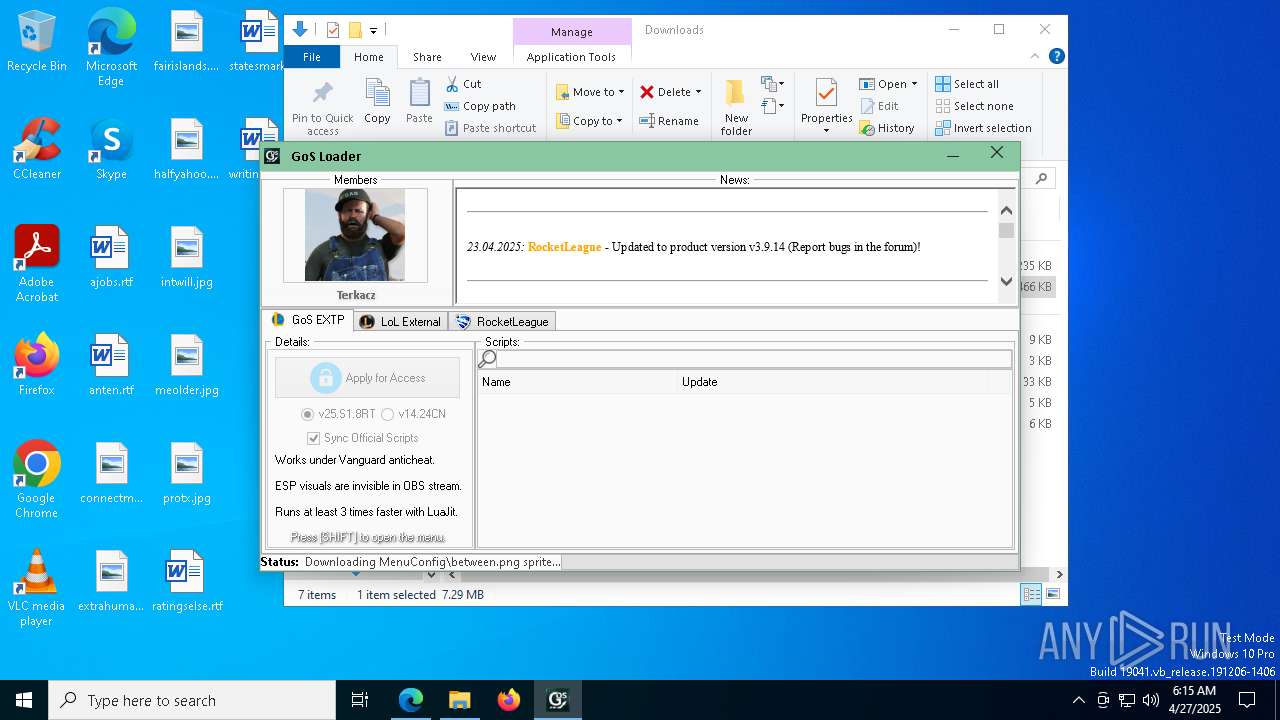This screenshot has height=720, width=1280.
Task: Click the Apply for Access button
Action: (x=367, y=378)
